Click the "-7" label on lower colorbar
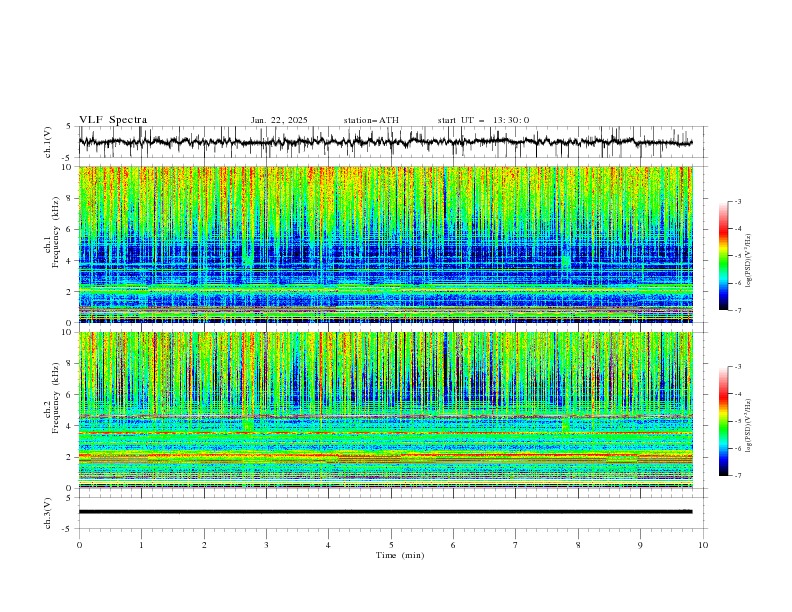 (x=737, y=476)
